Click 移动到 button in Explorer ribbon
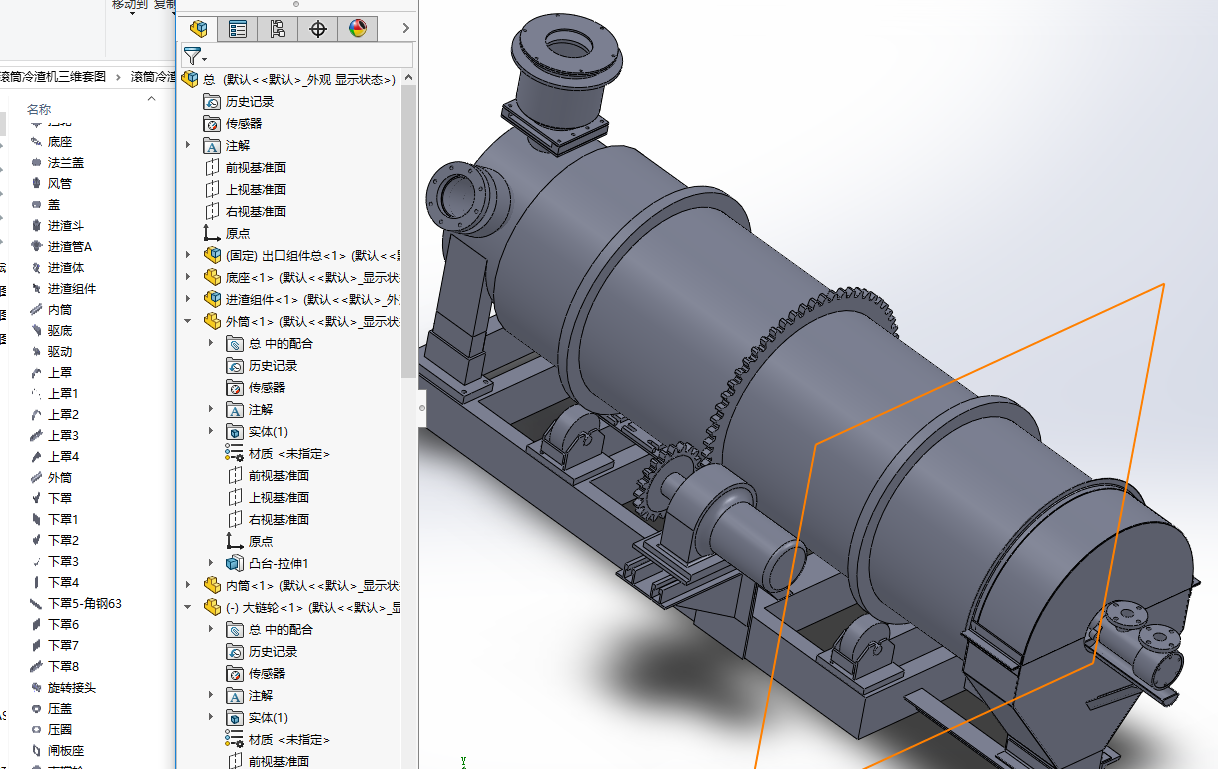Image resolution: width=1218 pixels, height=769 pixels. 130,5
